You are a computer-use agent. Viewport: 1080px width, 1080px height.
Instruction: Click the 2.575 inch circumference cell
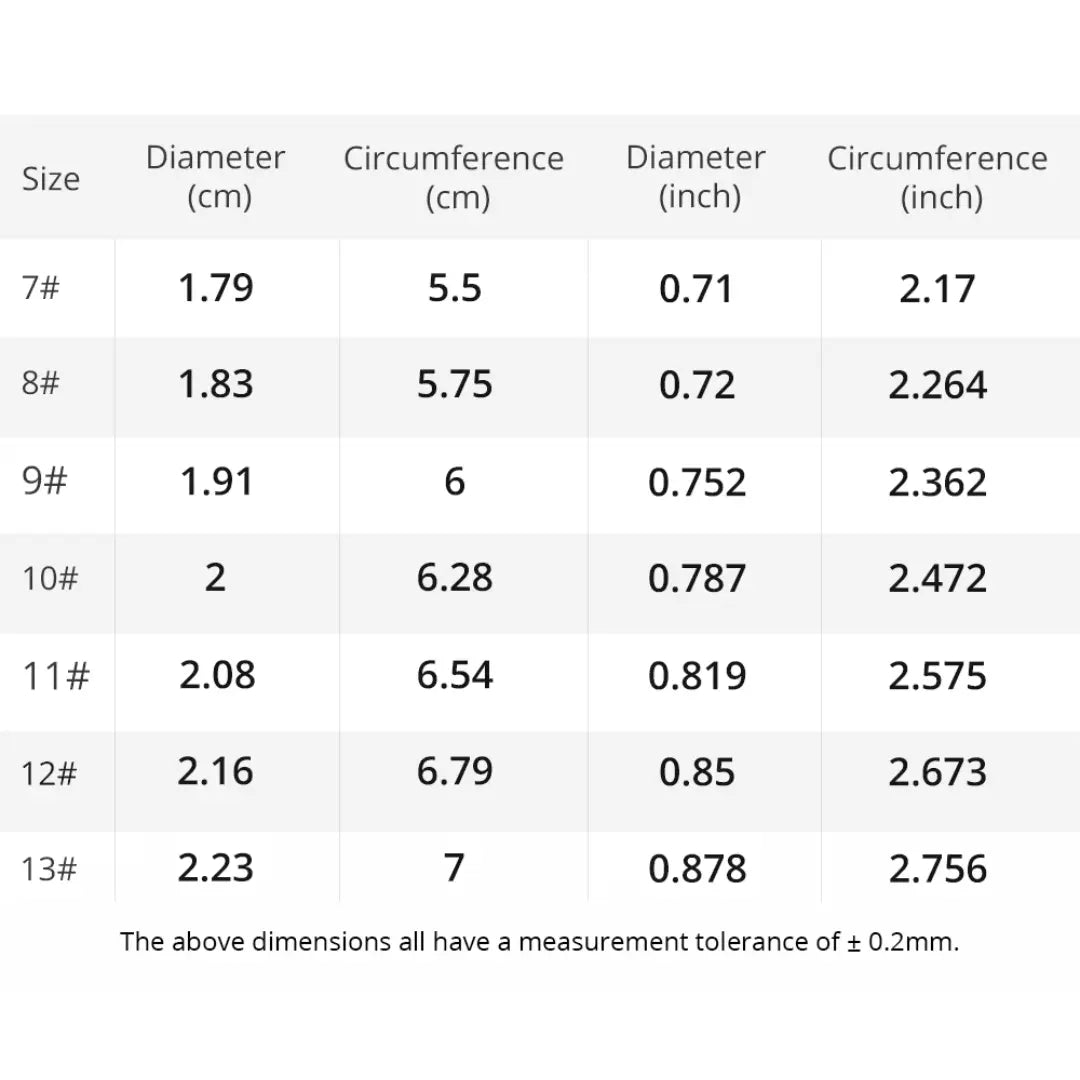(937, 676)
